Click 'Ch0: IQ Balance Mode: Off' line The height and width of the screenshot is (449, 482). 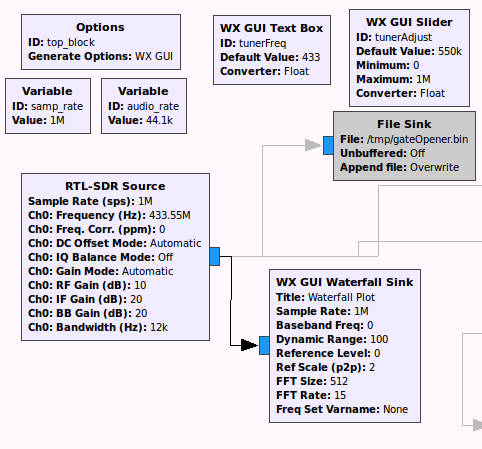tap(100, 257)
